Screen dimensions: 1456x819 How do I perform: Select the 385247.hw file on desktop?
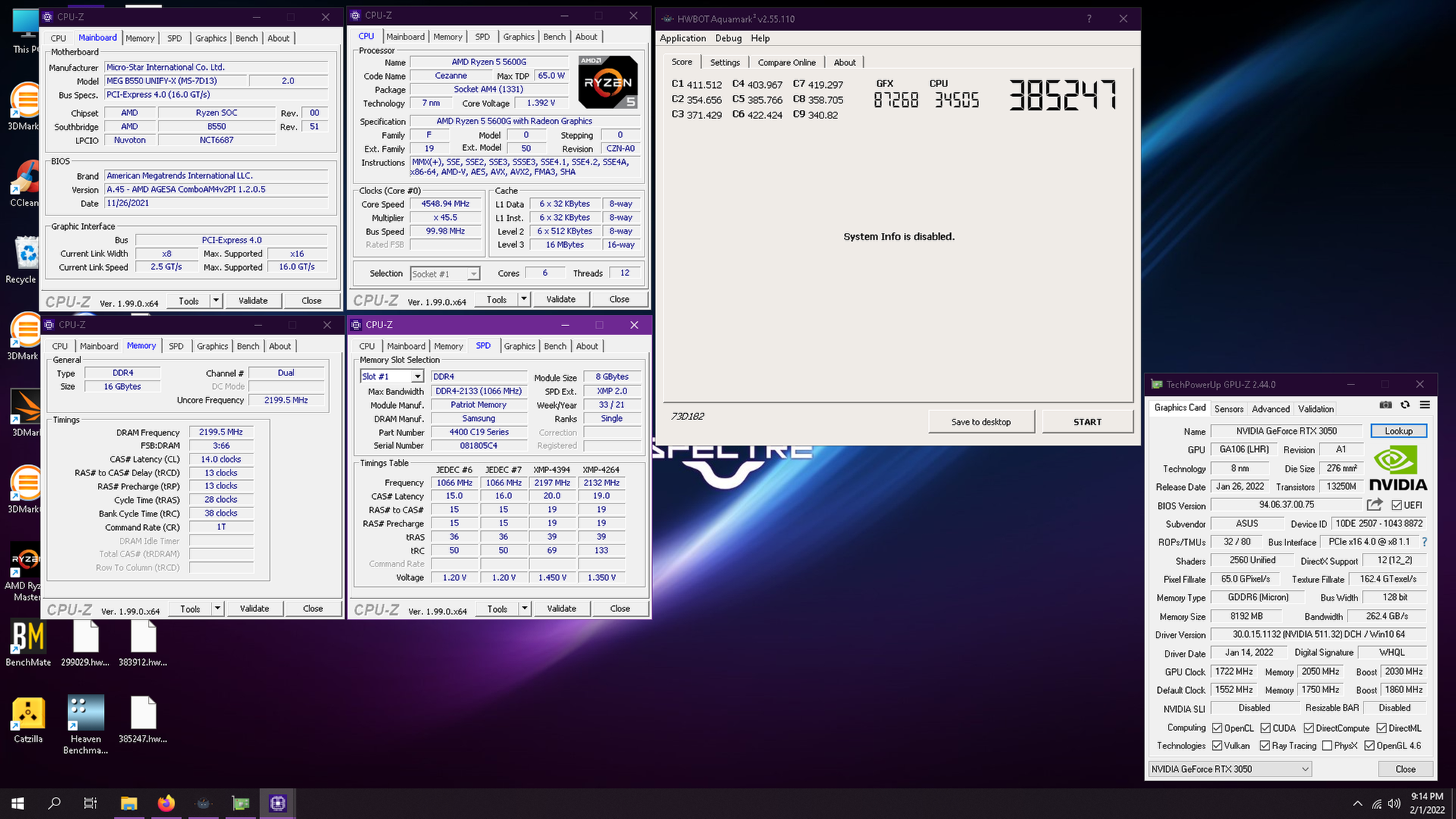pos(143,720)
